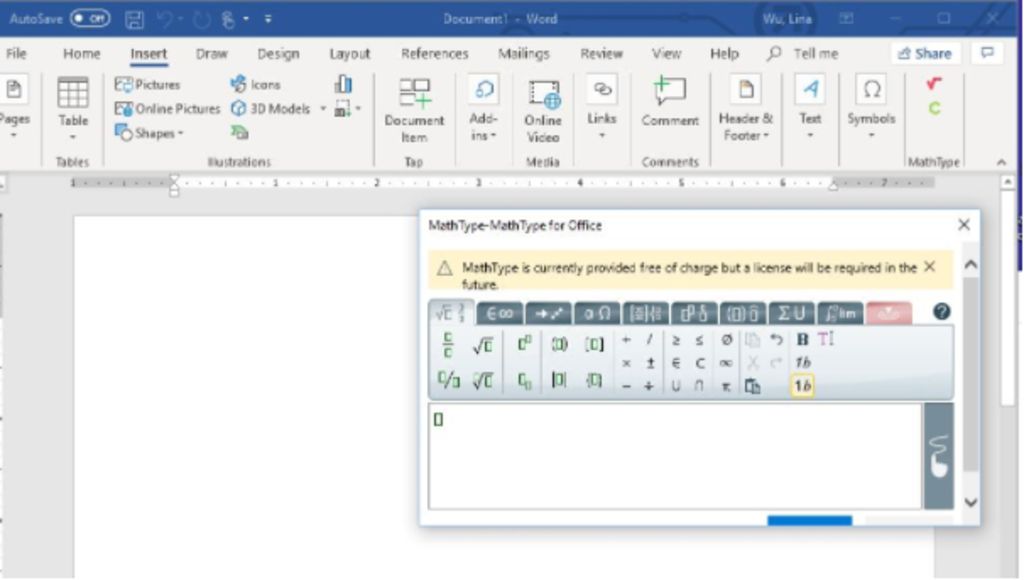
Task: Toggle AutoSave switch
Action: pos(89,18)
